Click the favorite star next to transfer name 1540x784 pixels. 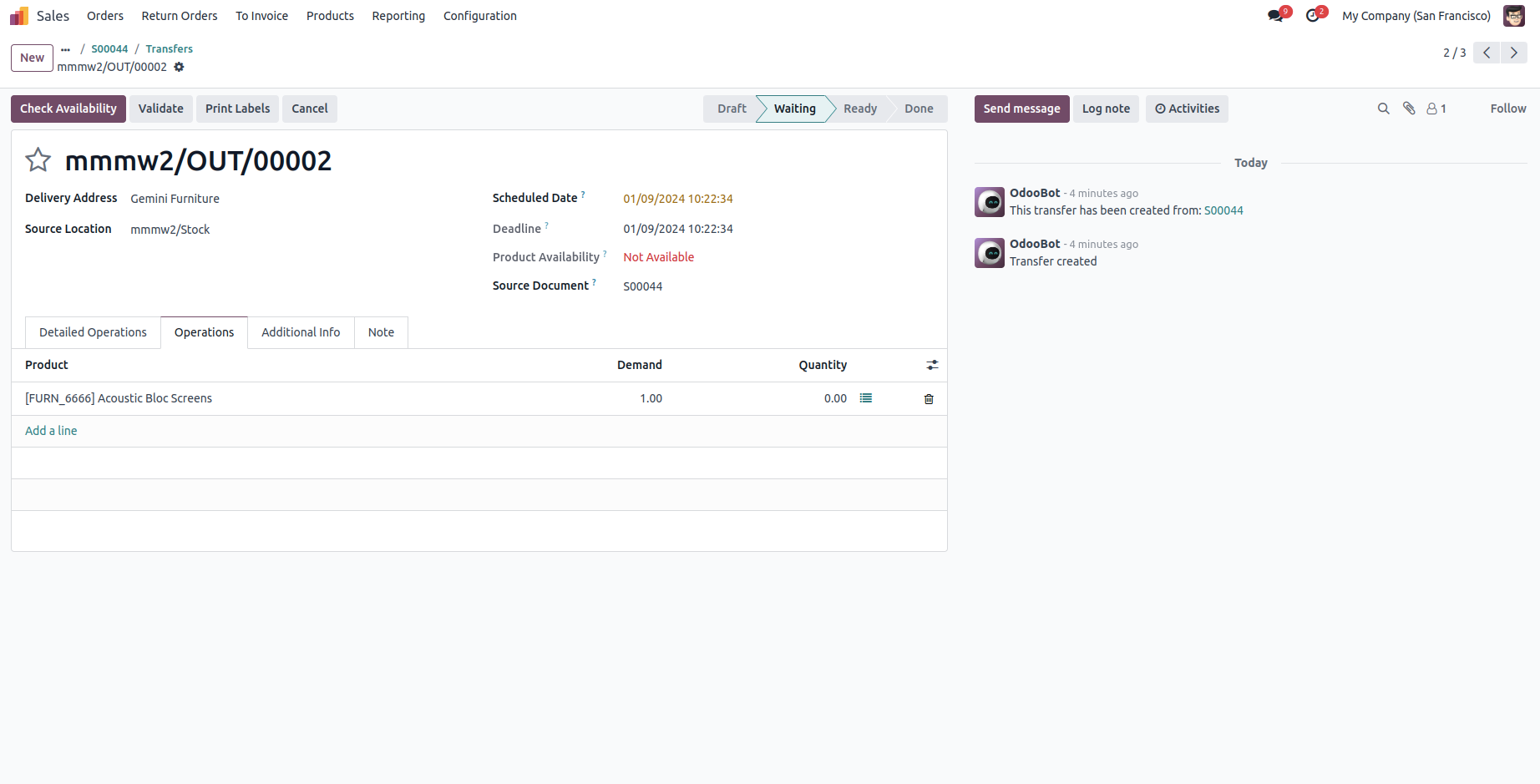point(38,159)
